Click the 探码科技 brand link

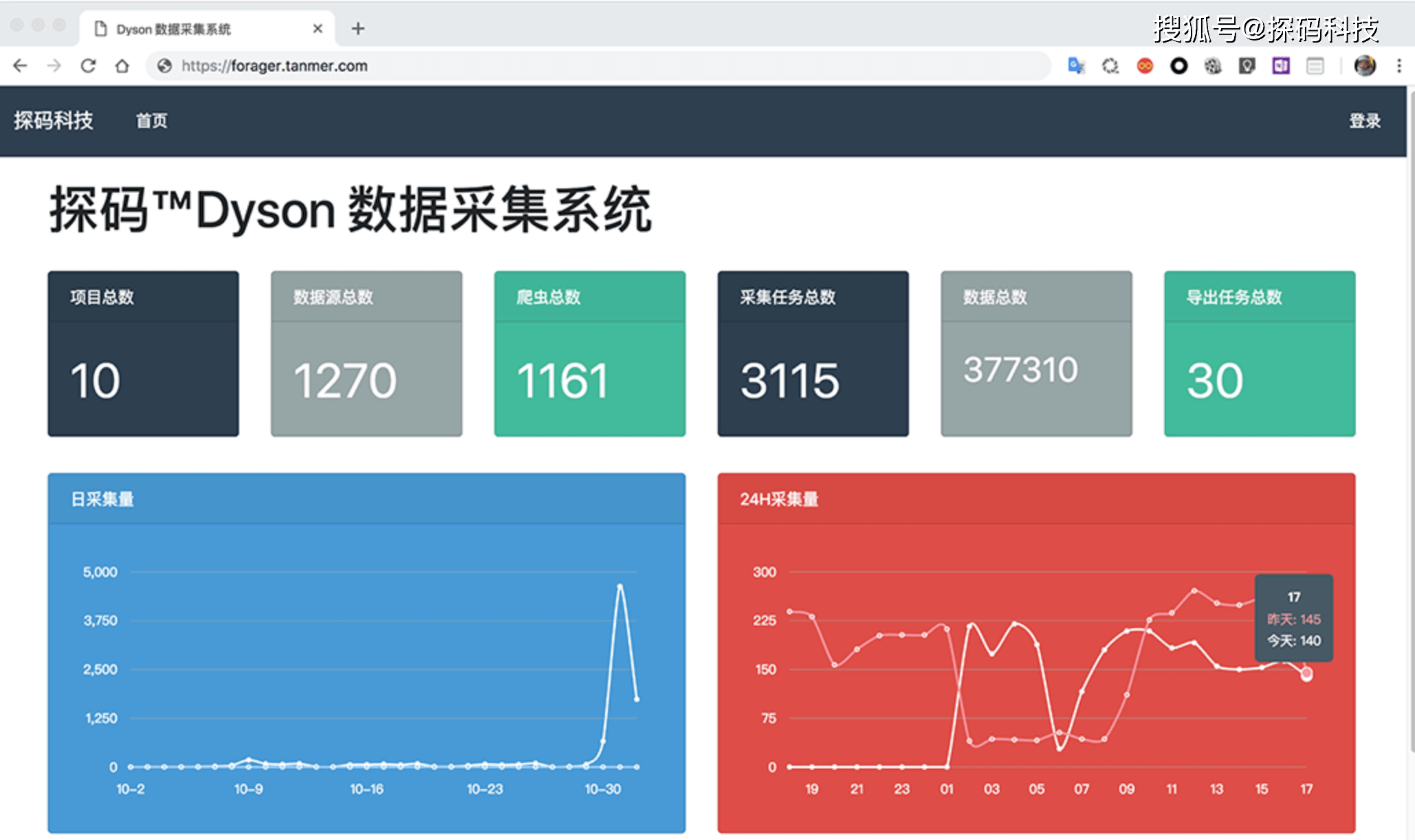coord(54,121)
